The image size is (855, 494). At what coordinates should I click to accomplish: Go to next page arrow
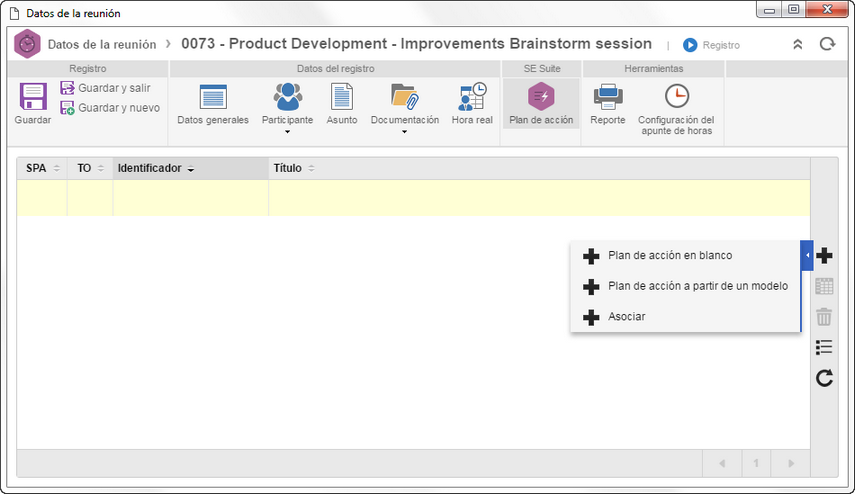click(x=791, y=463)
